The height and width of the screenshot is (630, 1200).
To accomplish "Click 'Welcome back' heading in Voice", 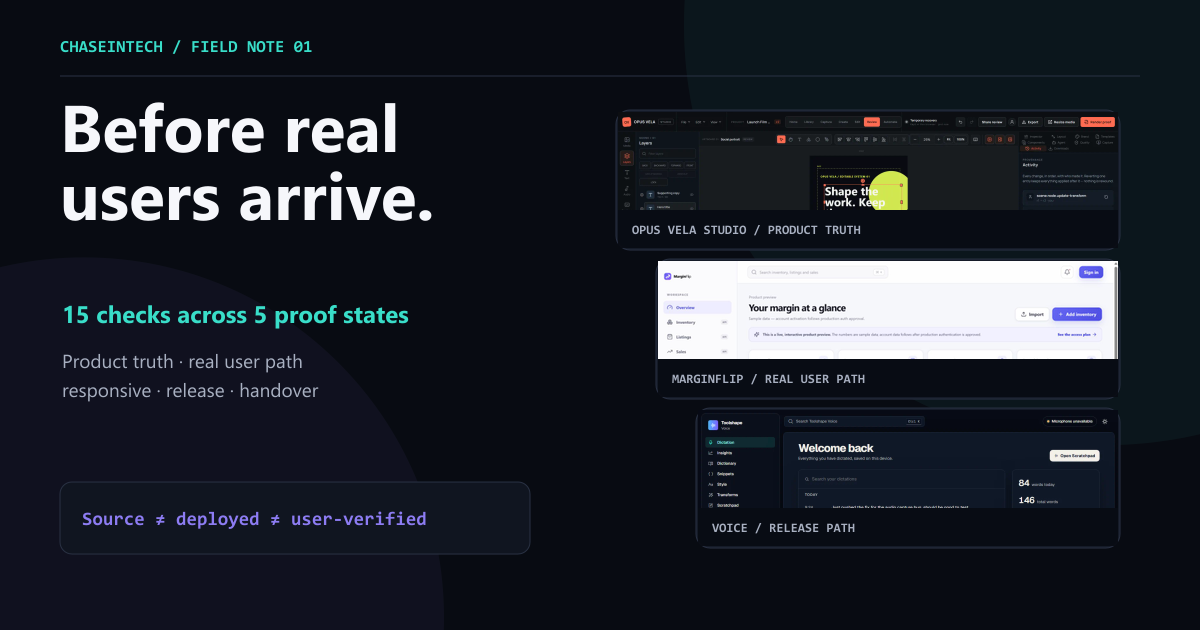I will click(836, 448).
